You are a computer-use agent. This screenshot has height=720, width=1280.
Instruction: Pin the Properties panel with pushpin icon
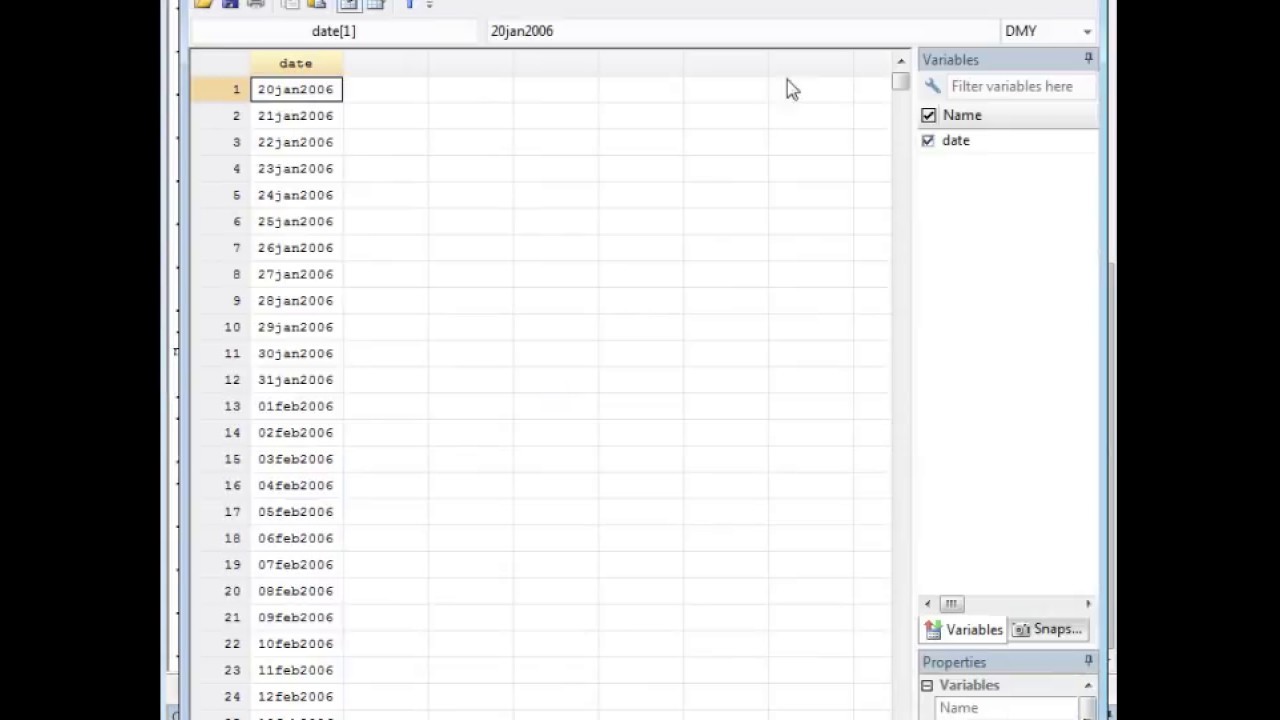[x=1088, y=661]
